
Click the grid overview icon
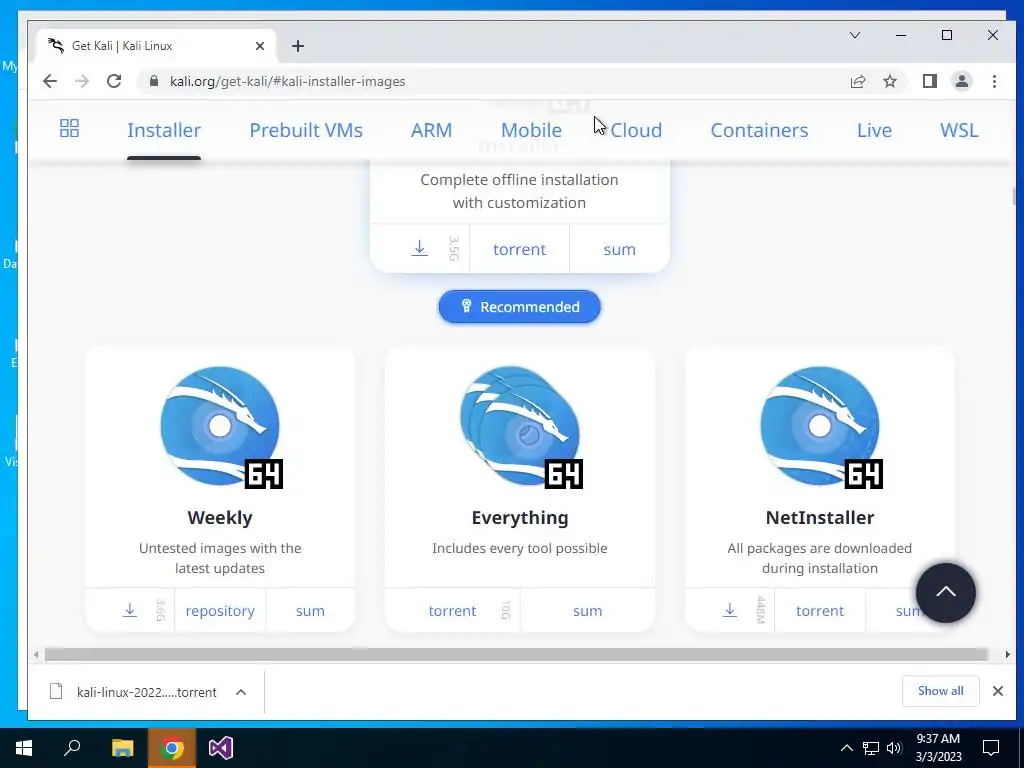click(69, 128)
